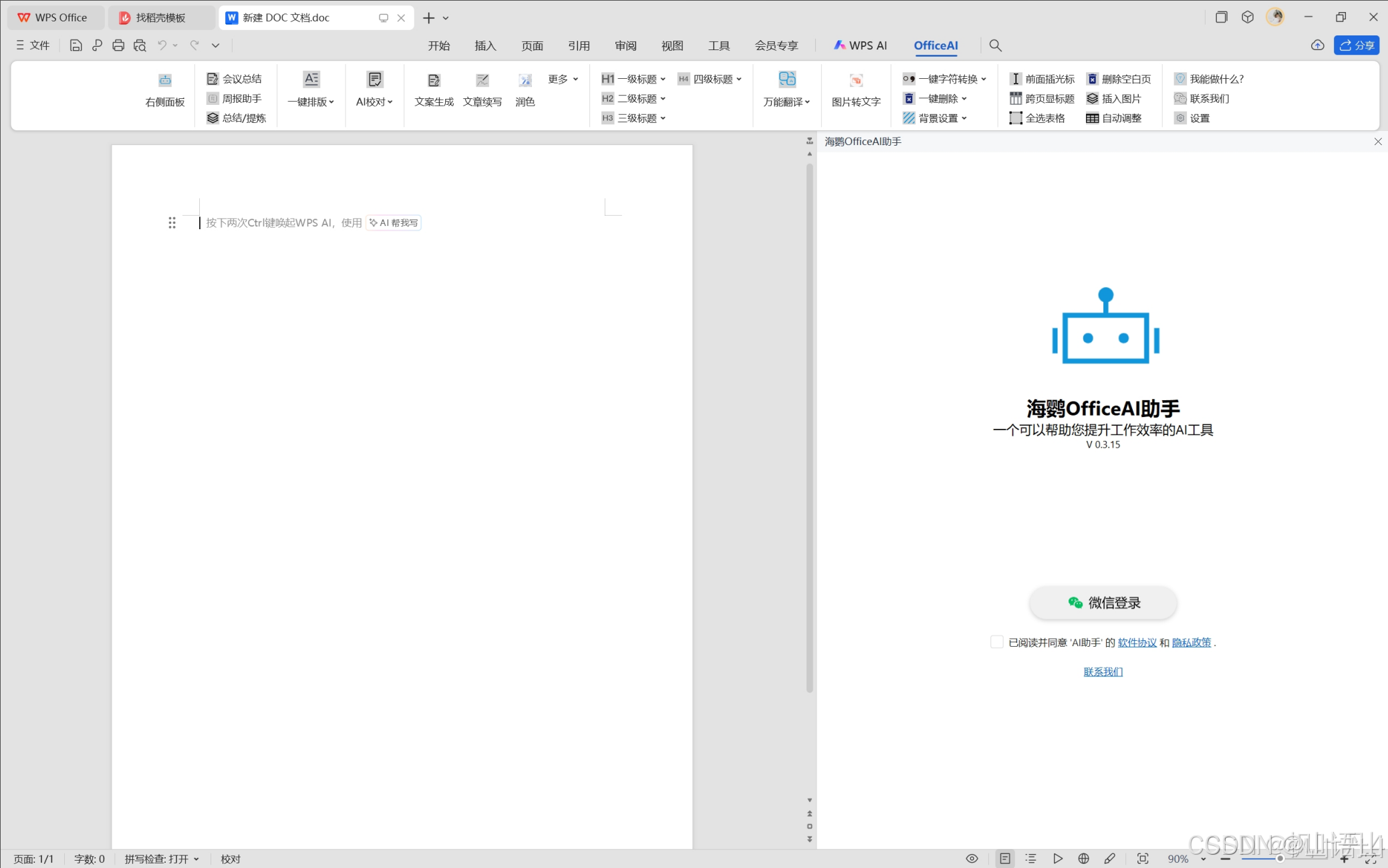This screenshot has width=1388, height=868.
Task: Choose 前面插光标 insert cursor option
Action: click(x=1042, y=79)
